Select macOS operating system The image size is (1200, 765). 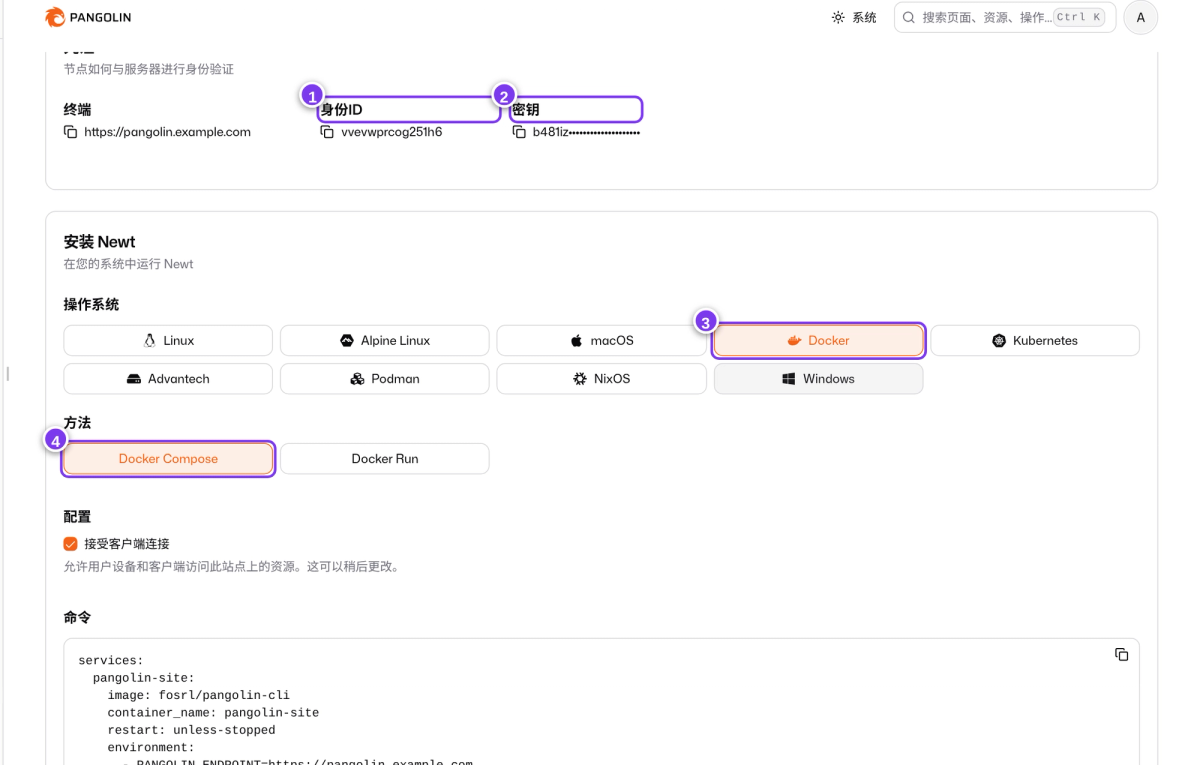point(601,340)
